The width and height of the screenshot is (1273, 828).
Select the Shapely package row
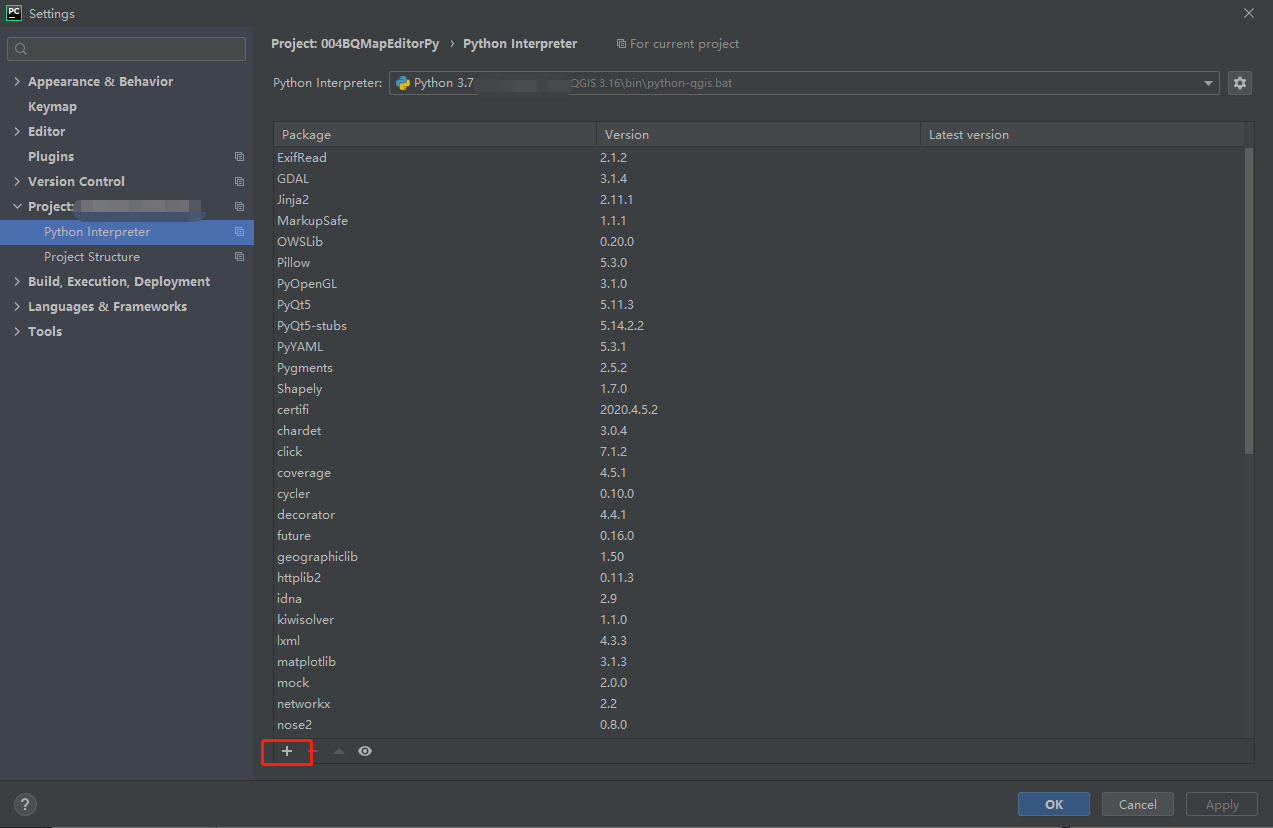(x=760, y=389)
